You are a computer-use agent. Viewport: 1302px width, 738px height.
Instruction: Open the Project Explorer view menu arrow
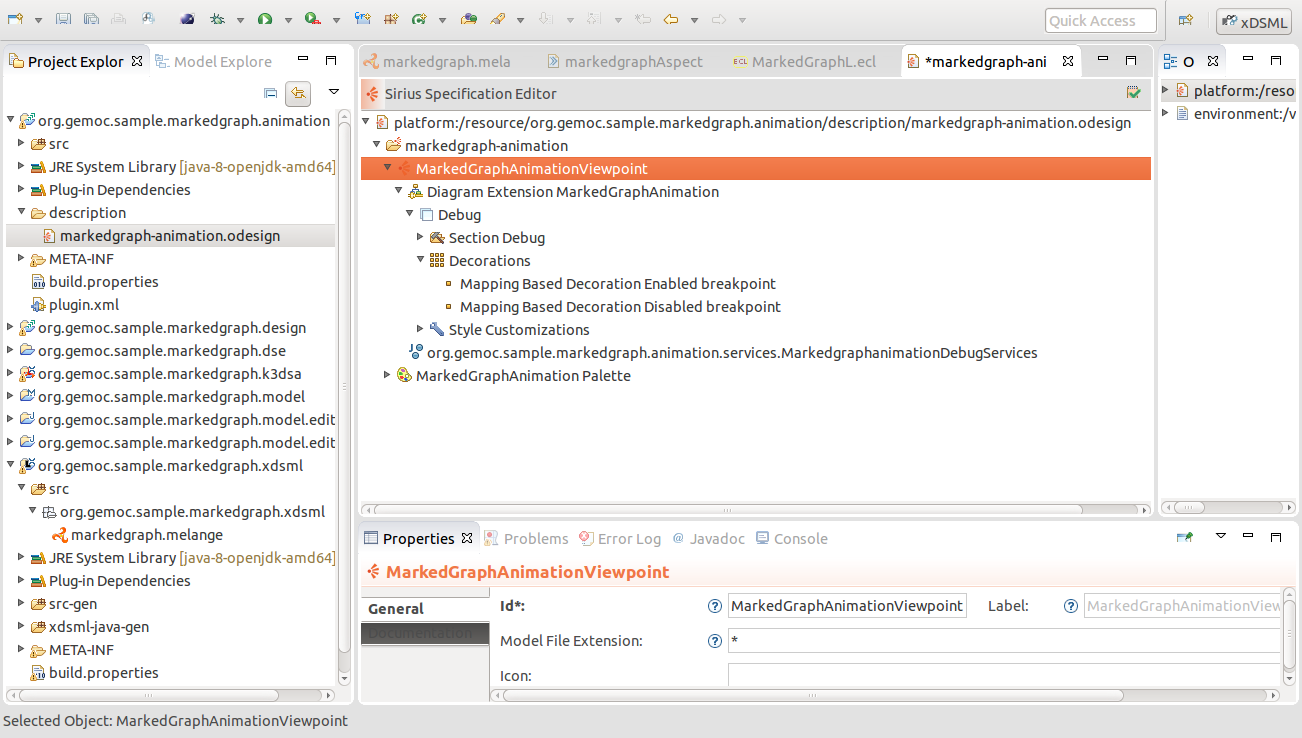tap(334, 92)
